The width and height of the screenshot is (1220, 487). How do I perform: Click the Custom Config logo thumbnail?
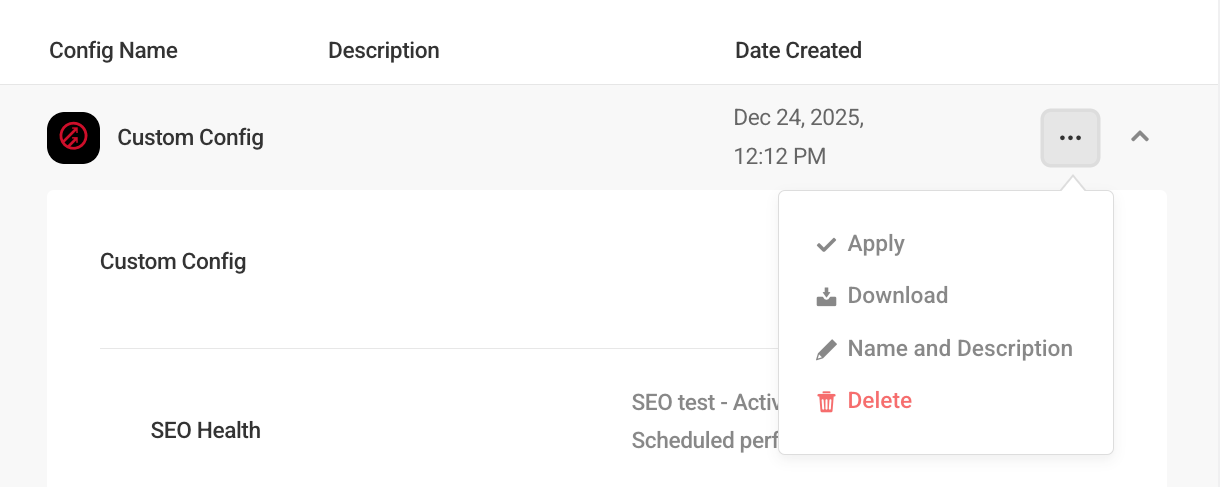click(x=73, y=138)
